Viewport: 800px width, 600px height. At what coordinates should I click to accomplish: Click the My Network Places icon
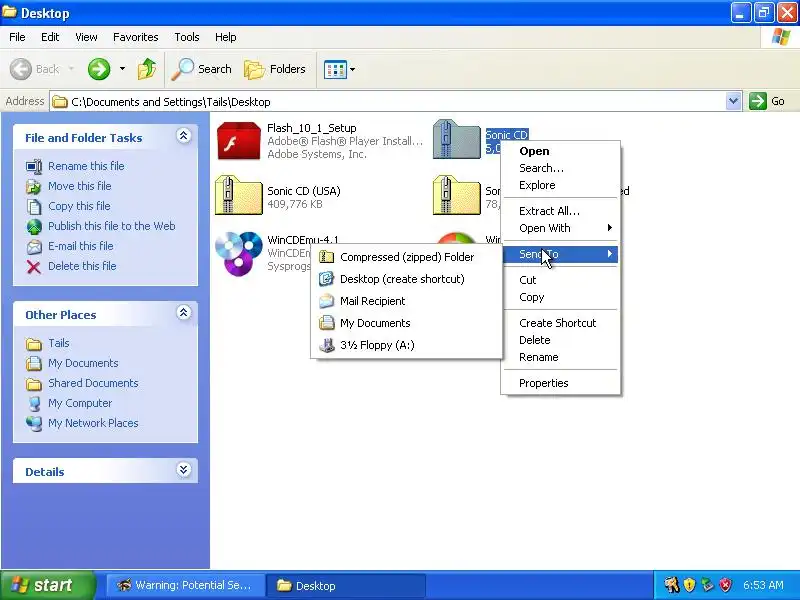coord(34,423)
